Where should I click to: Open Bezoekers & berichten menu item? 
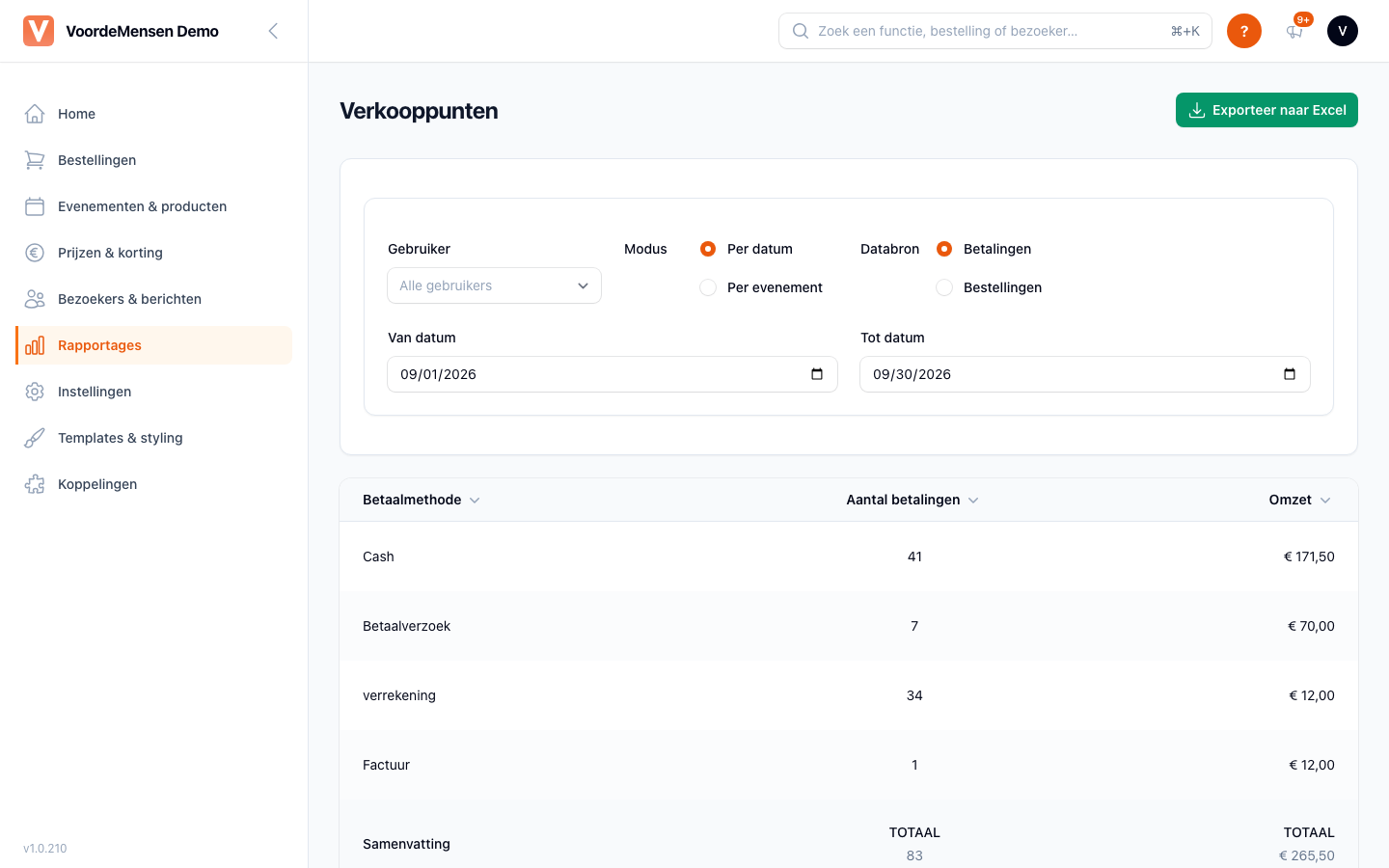tap(154, 299)
